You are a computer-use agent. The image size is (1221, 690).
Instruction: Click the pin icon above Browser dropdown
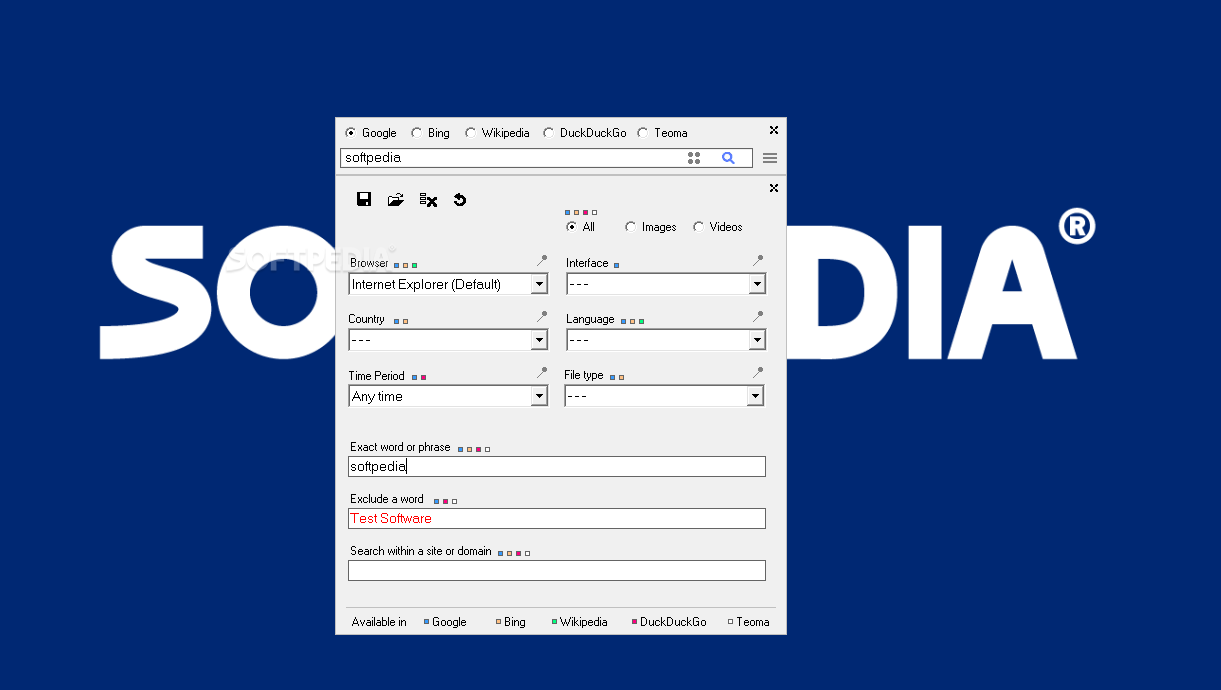pyautogui.click(x=542, y=261)
